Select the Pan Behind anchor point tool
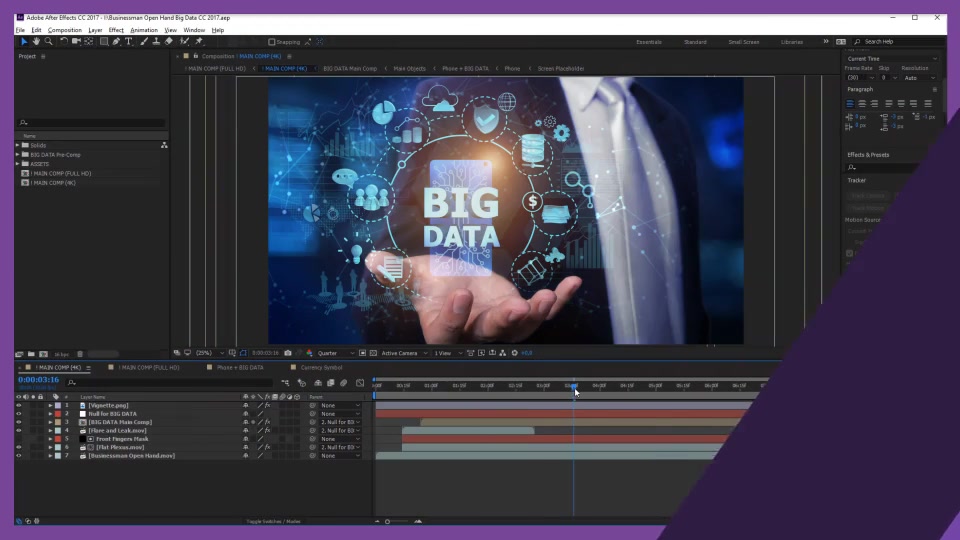 [x=89, y=42]
